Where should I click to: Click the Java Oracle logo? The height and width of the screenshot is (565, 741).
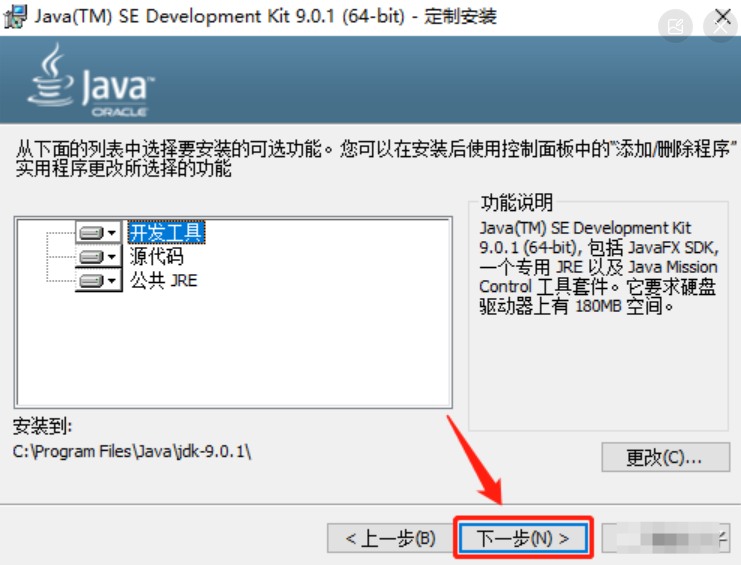tap(90, 80)
